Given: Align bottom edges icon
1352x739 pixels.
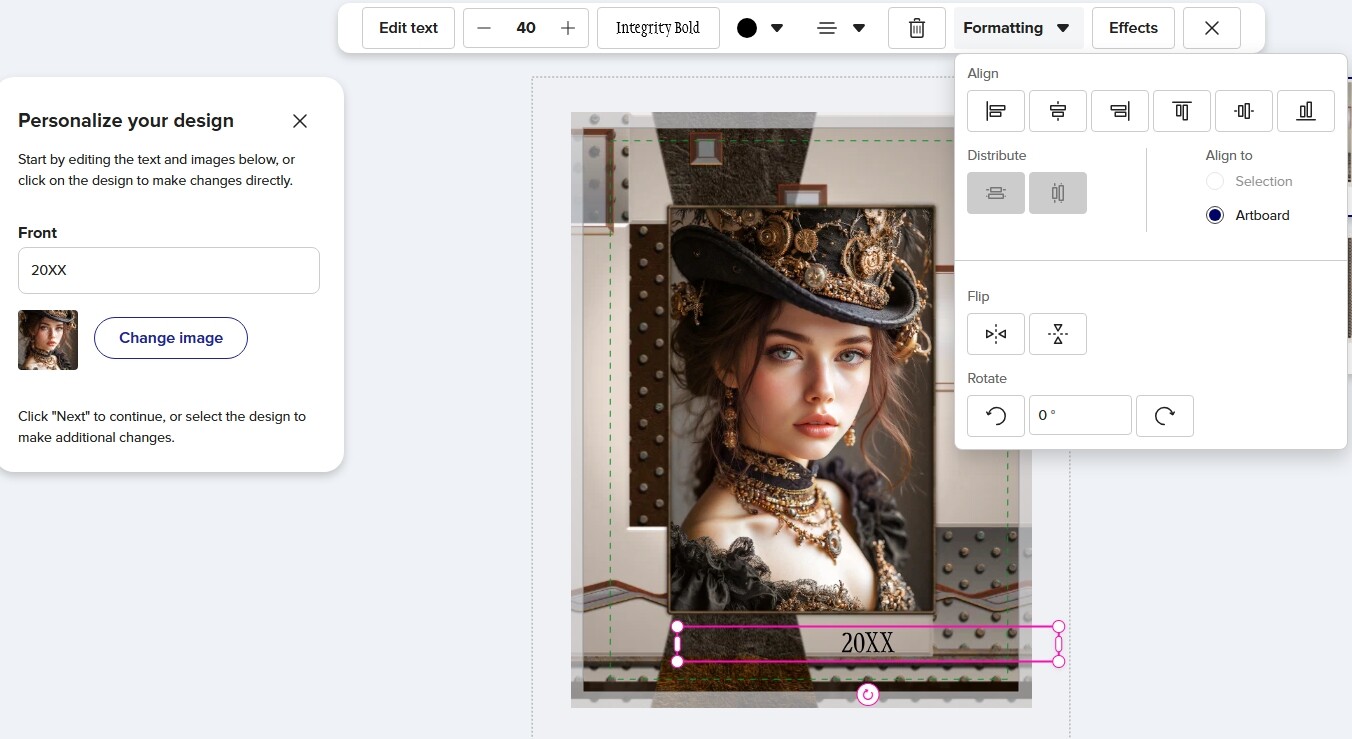Looking at the screenshot, I should click(x=1306, y=111).
